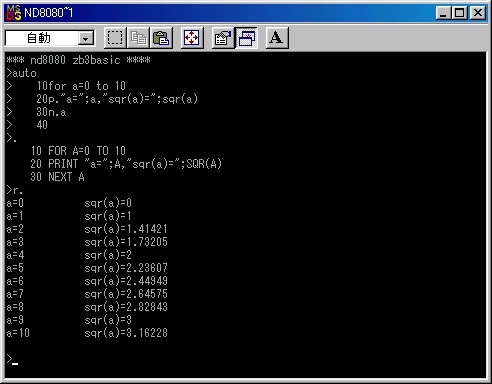Click the Copy icon in toolbar
The height and width of the screenshot is (384, 492).
coord(138,38)
